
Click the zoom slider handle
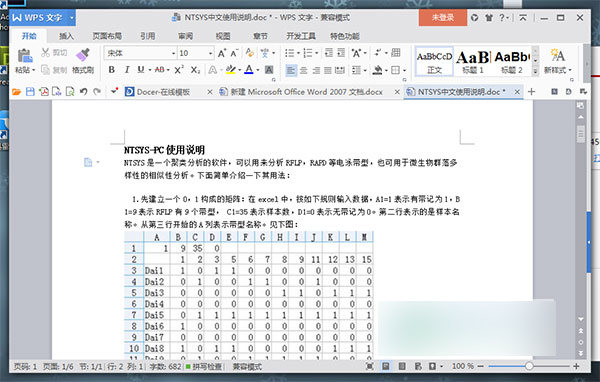(529, 366)
